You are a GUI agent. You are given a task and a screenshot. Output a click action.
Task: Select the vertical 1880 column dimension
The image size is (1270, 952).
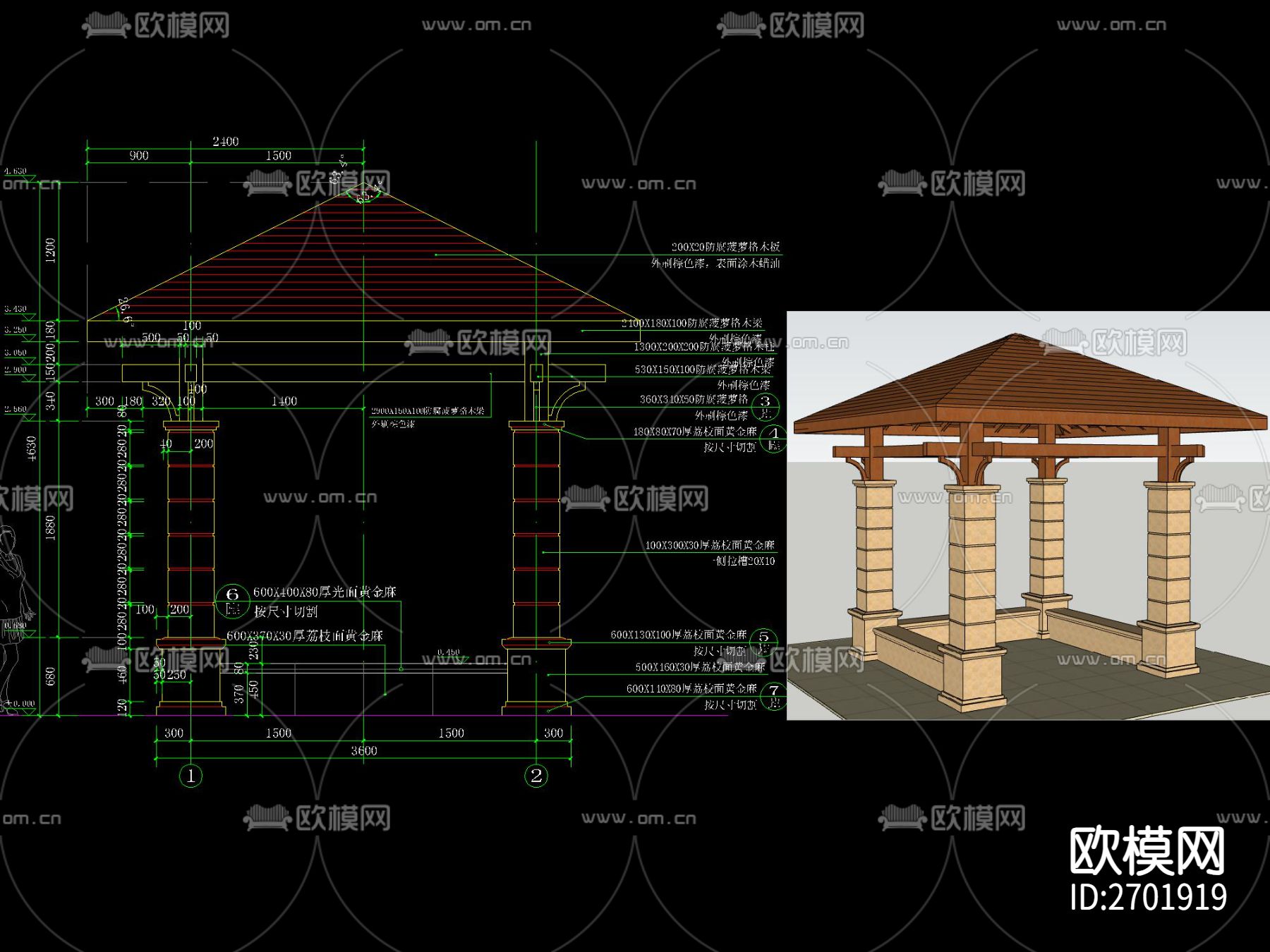pos(50,527)
